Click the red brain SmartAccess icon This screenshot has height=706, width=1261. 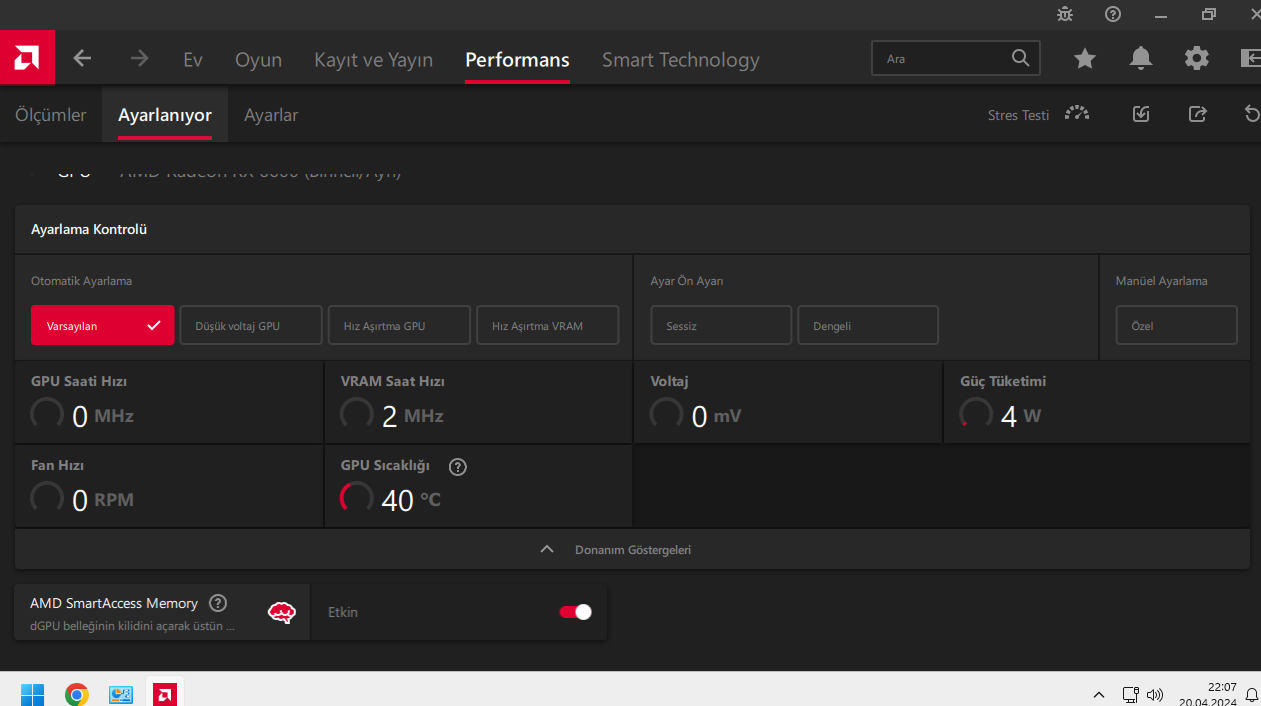282,613
